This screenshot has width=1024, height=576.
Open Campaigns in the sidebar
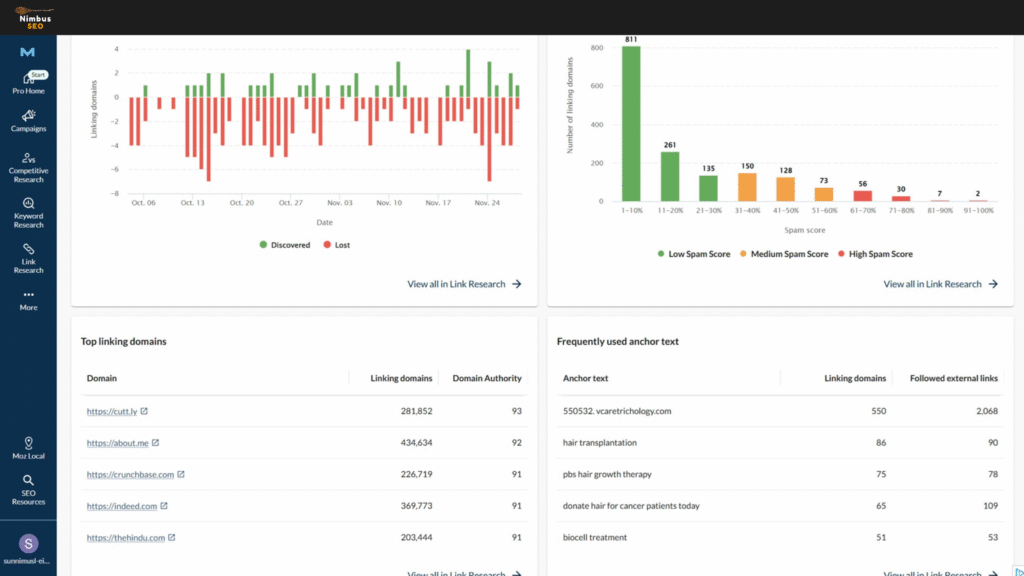click(28, 121)
